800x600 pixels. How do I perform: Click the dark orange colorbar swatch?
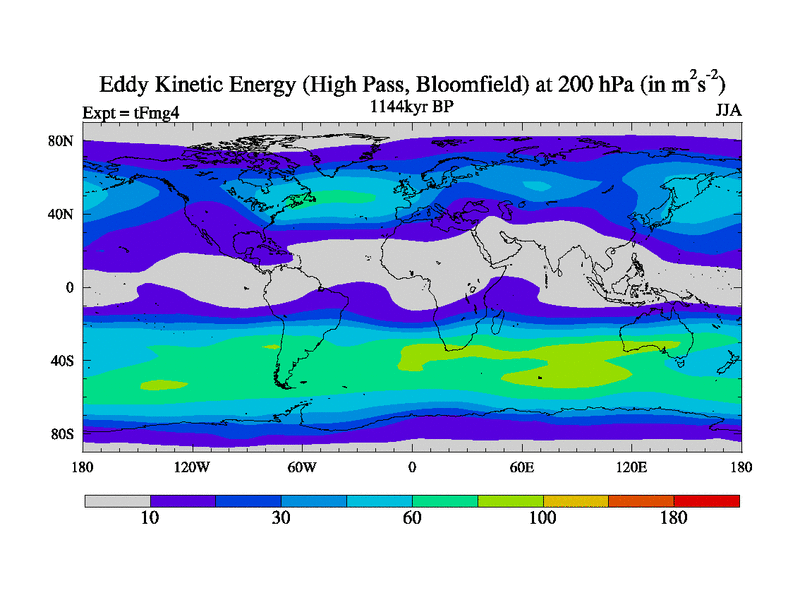[x=641, y=500]
